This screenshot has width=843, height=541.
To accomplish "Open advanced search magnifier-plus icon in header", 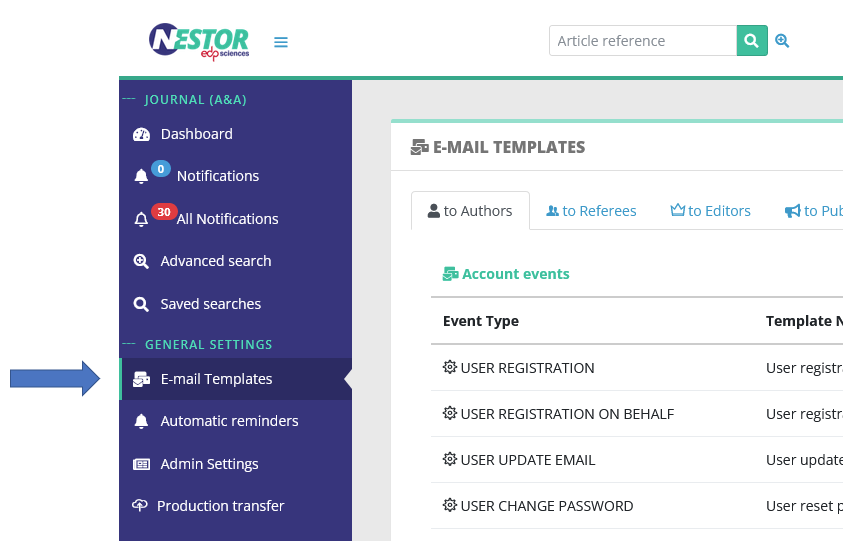I will click(782, 40).
